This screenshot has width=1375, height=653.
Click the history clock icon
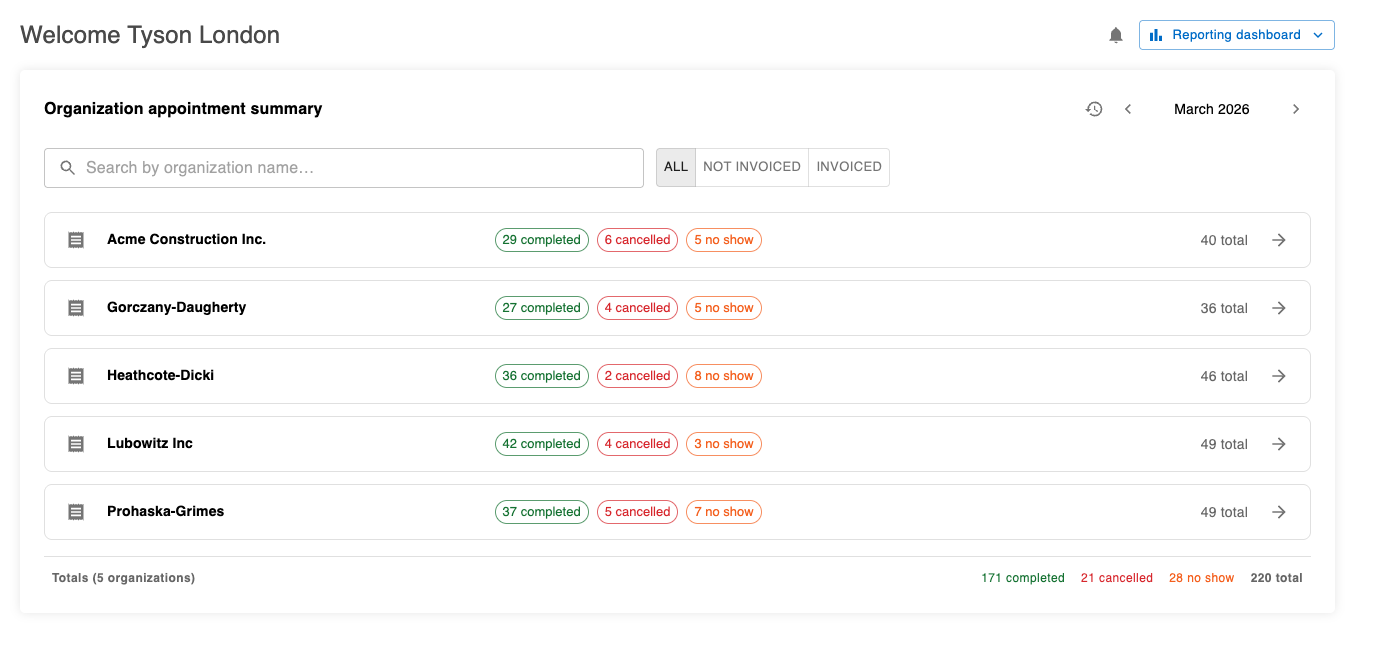[x=1094, y=109]
